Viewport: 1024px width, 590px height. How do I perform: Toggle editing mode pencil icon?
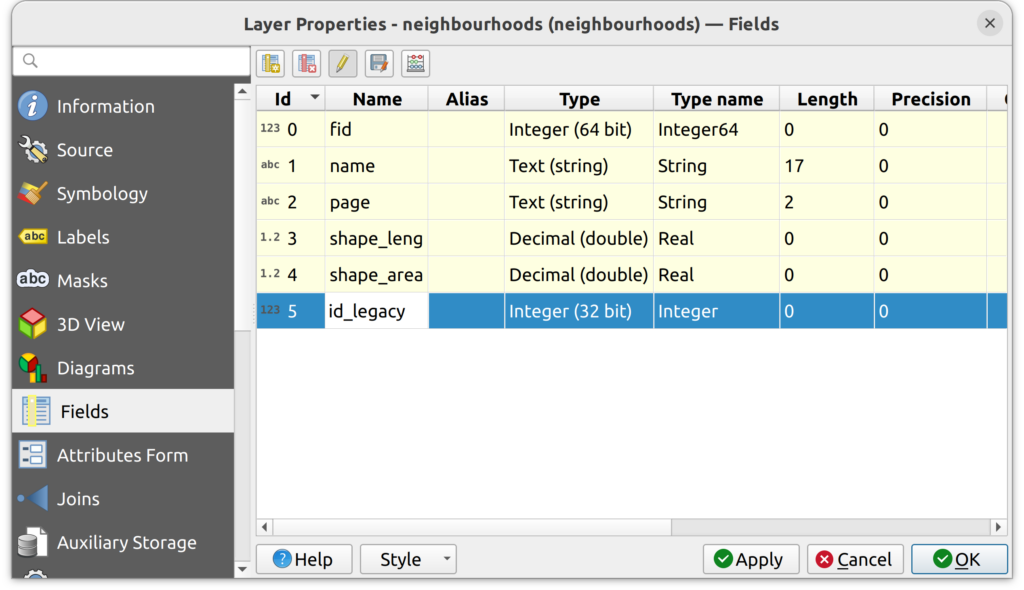tap(343, 64)
